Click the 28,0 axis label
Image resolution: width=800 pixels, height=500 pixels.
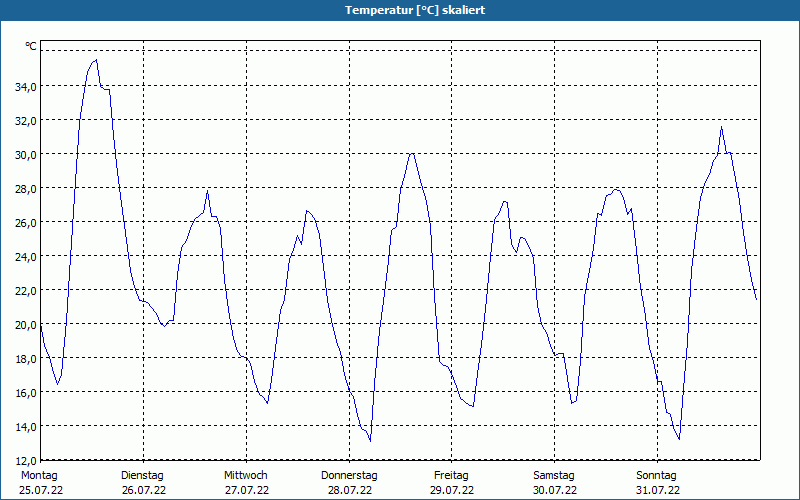(26, 189)
